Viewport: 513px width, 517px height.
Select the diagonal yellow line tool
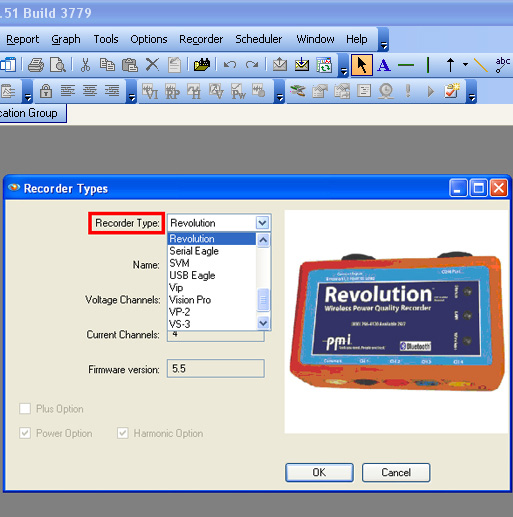click(x=481, y=65)
